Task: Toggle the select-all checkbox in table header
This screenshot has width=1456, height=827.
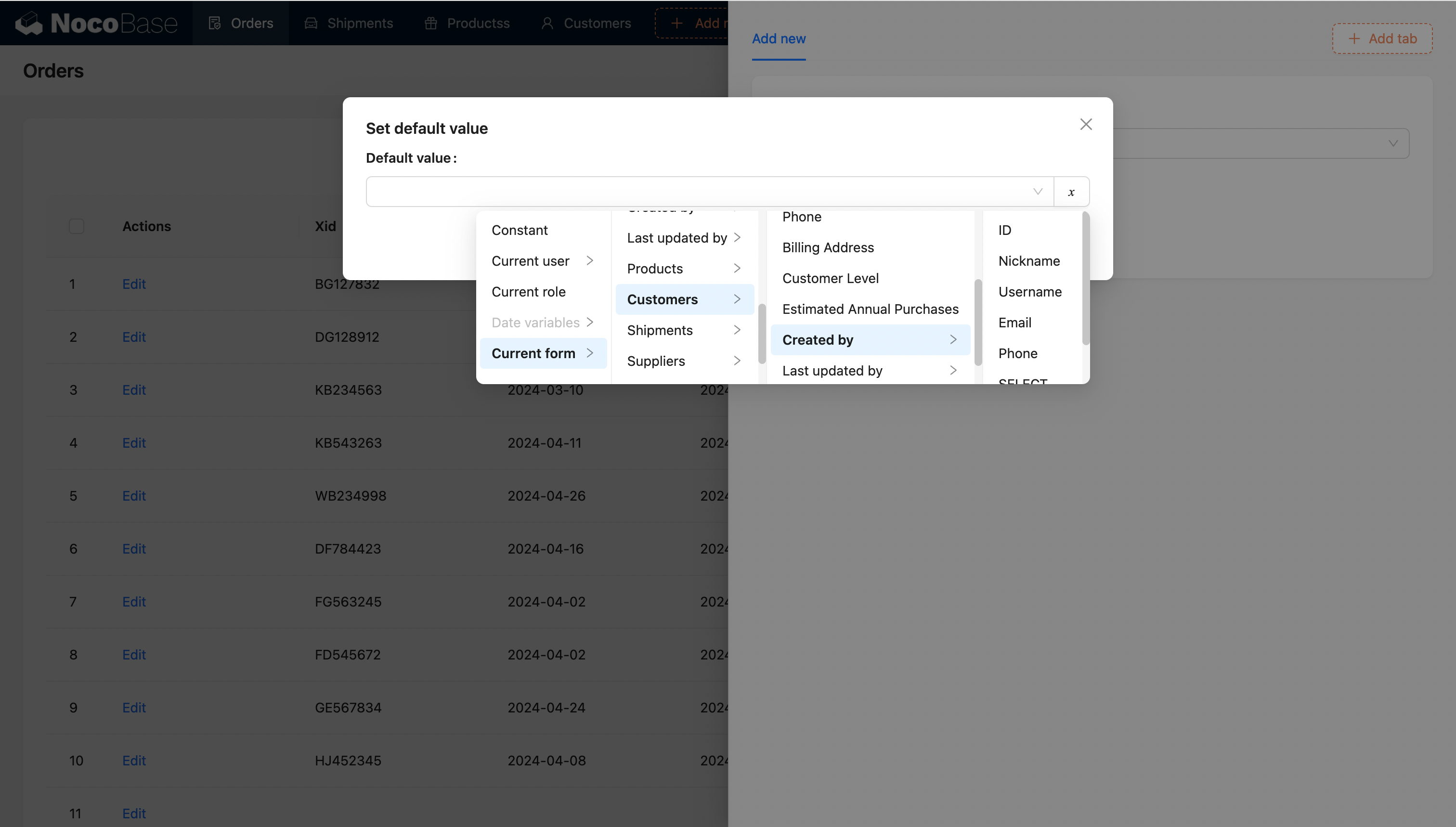Action: [x=76, y=226]
